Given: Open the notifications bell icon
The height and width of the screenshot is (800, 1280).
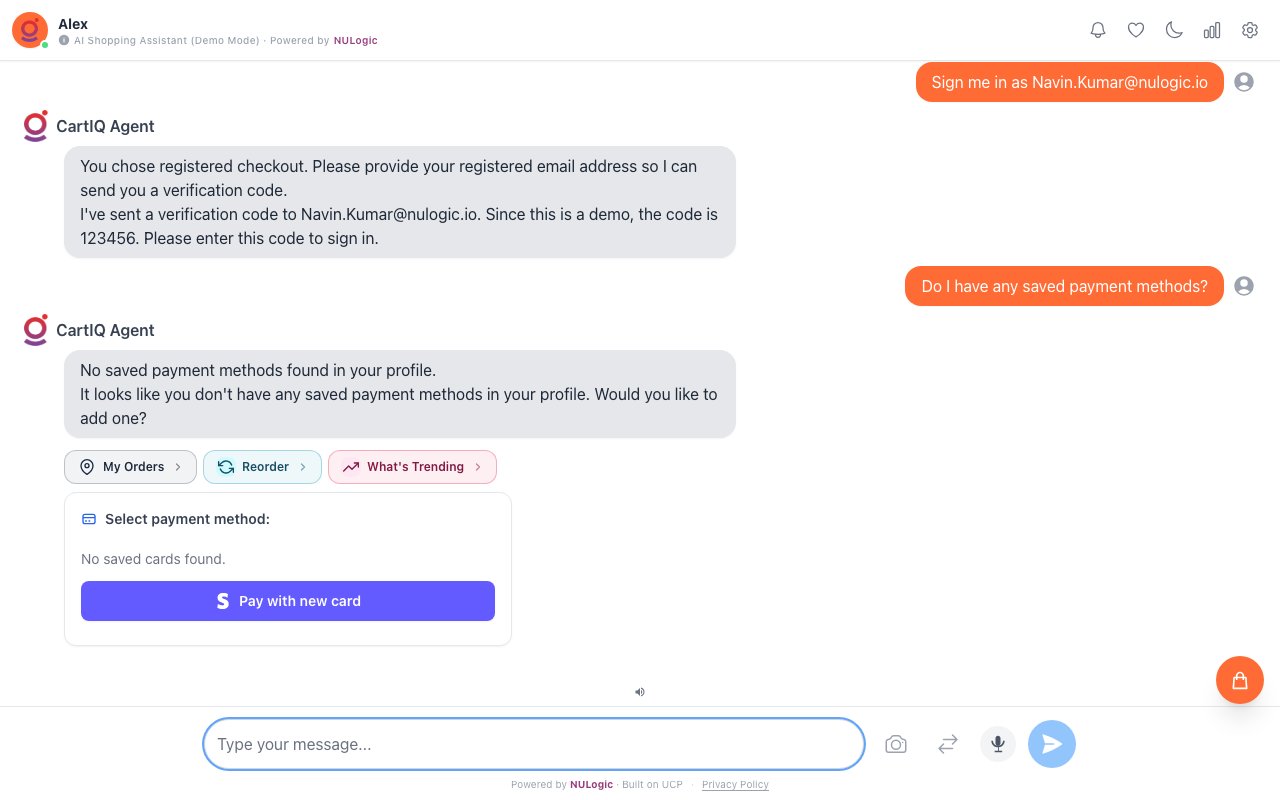Looking at the screenshot, I should pyautogui.click(x=1098, y=30).
